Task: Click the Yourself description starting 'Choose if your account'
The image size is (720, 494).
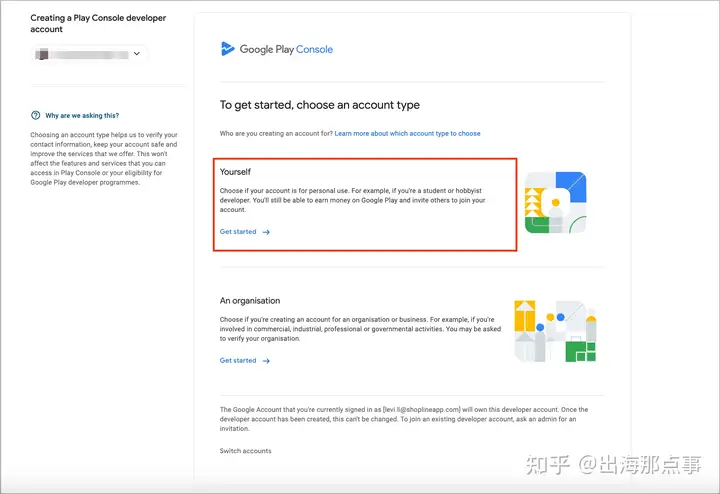Action: coord(352,200)
